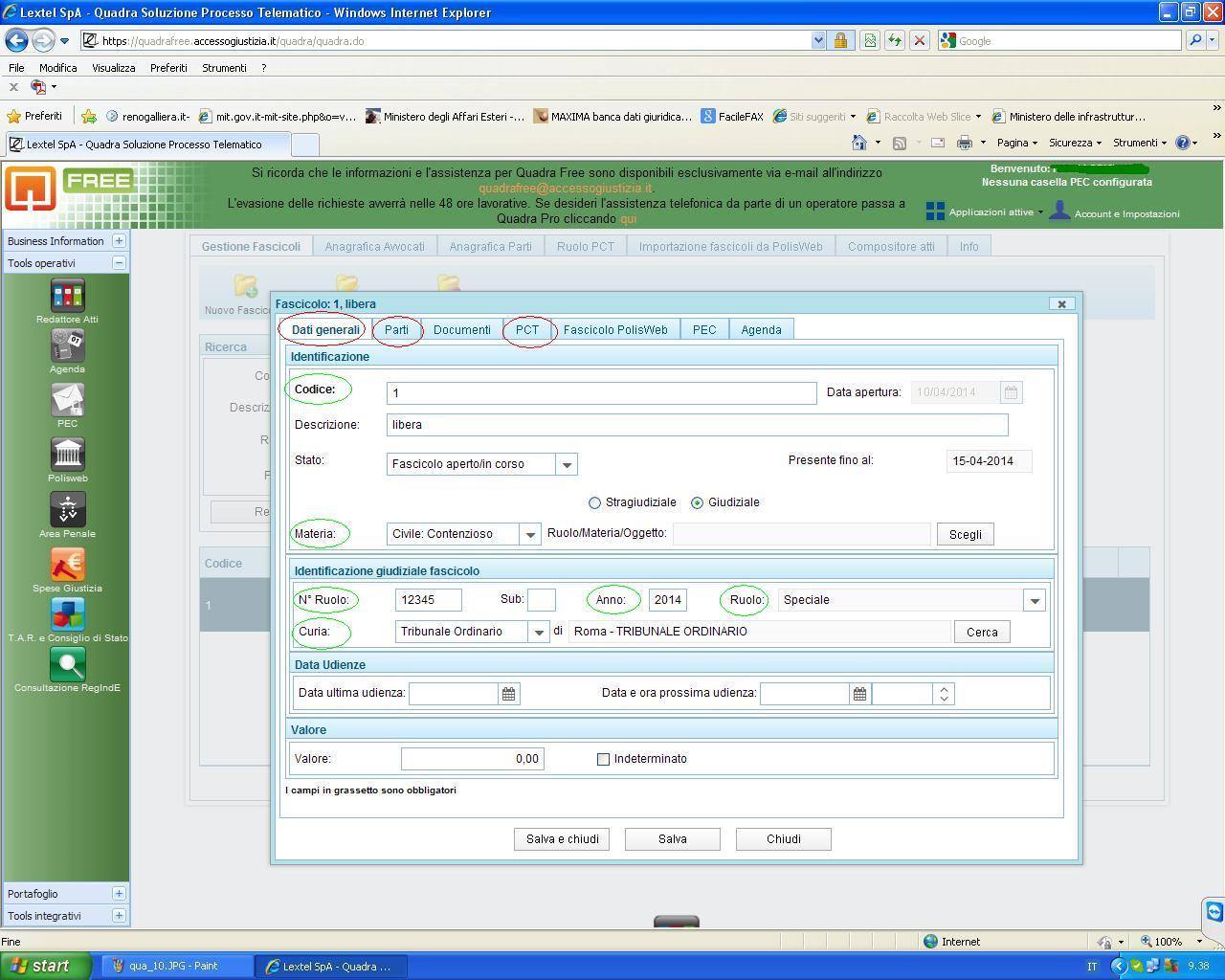Click the Codice input field
1225x980 pixels.
(x=601, y=393)
